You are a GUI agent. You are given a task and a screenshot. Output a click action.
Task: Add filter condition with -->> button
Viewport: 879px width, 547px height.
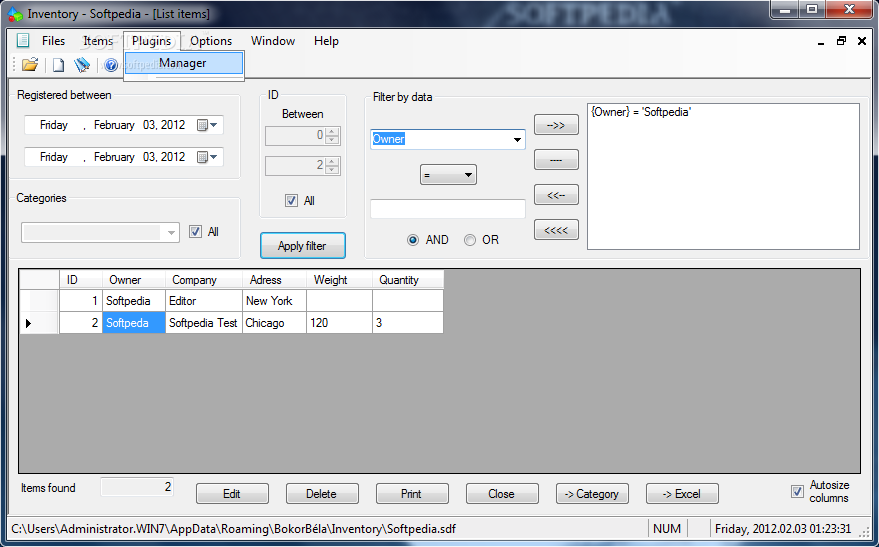(556, 125)
